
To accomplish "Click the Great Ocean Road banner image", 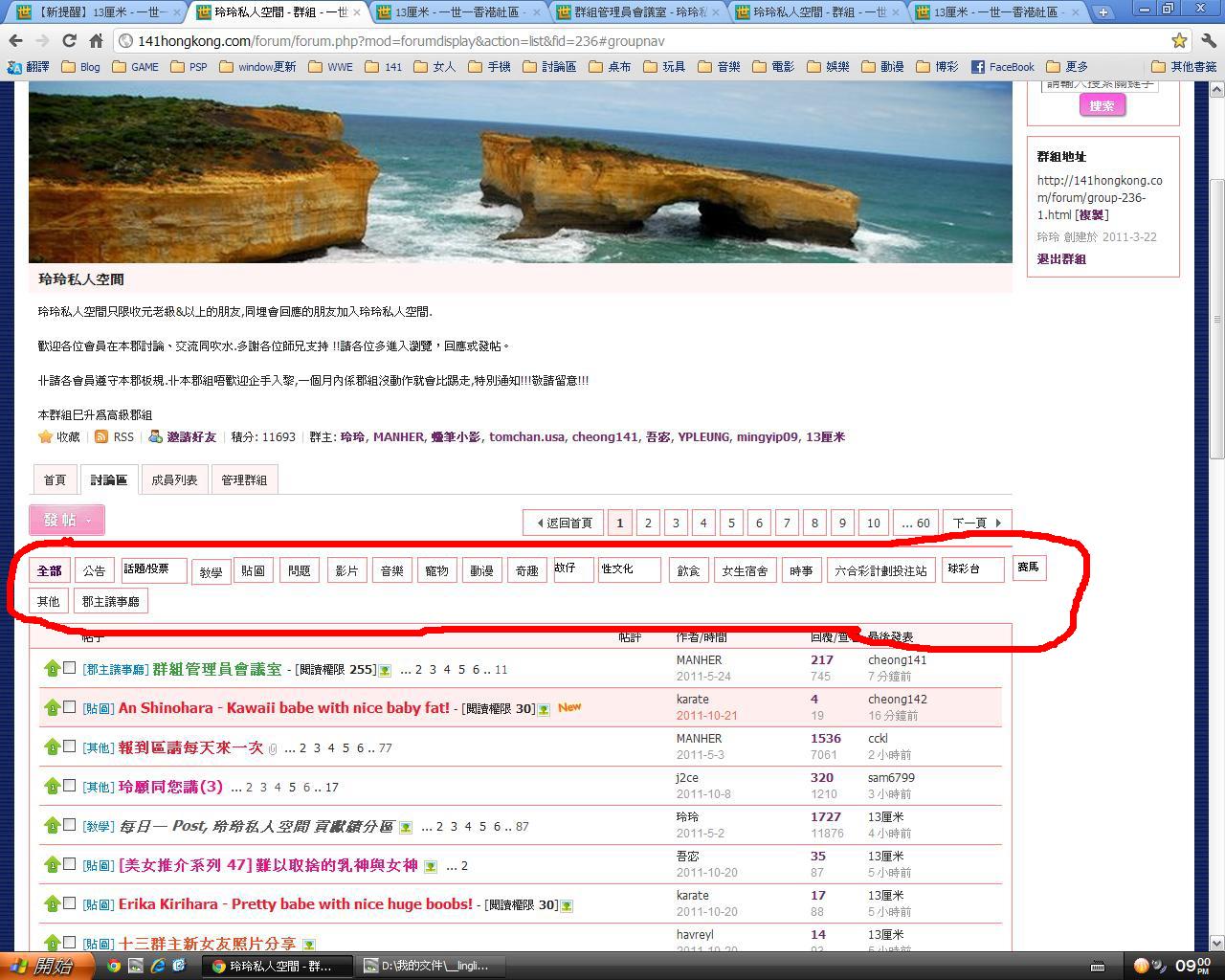I will 520,172.
